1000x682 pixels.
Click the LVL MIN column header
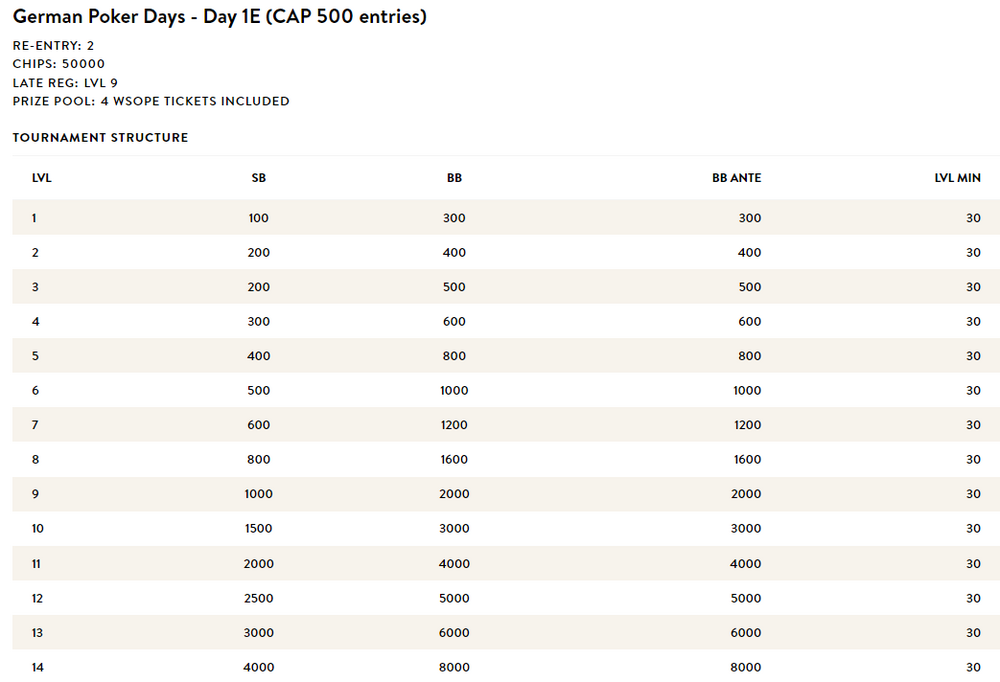(957, 178)
